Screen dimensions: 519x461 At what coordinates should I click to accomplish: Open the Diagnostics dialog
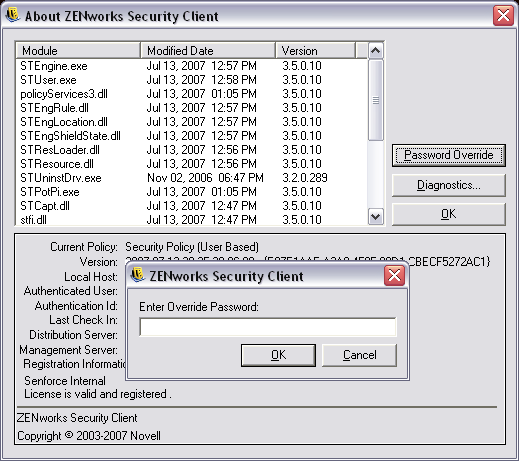pyautogui.click(x=449, y=185)
